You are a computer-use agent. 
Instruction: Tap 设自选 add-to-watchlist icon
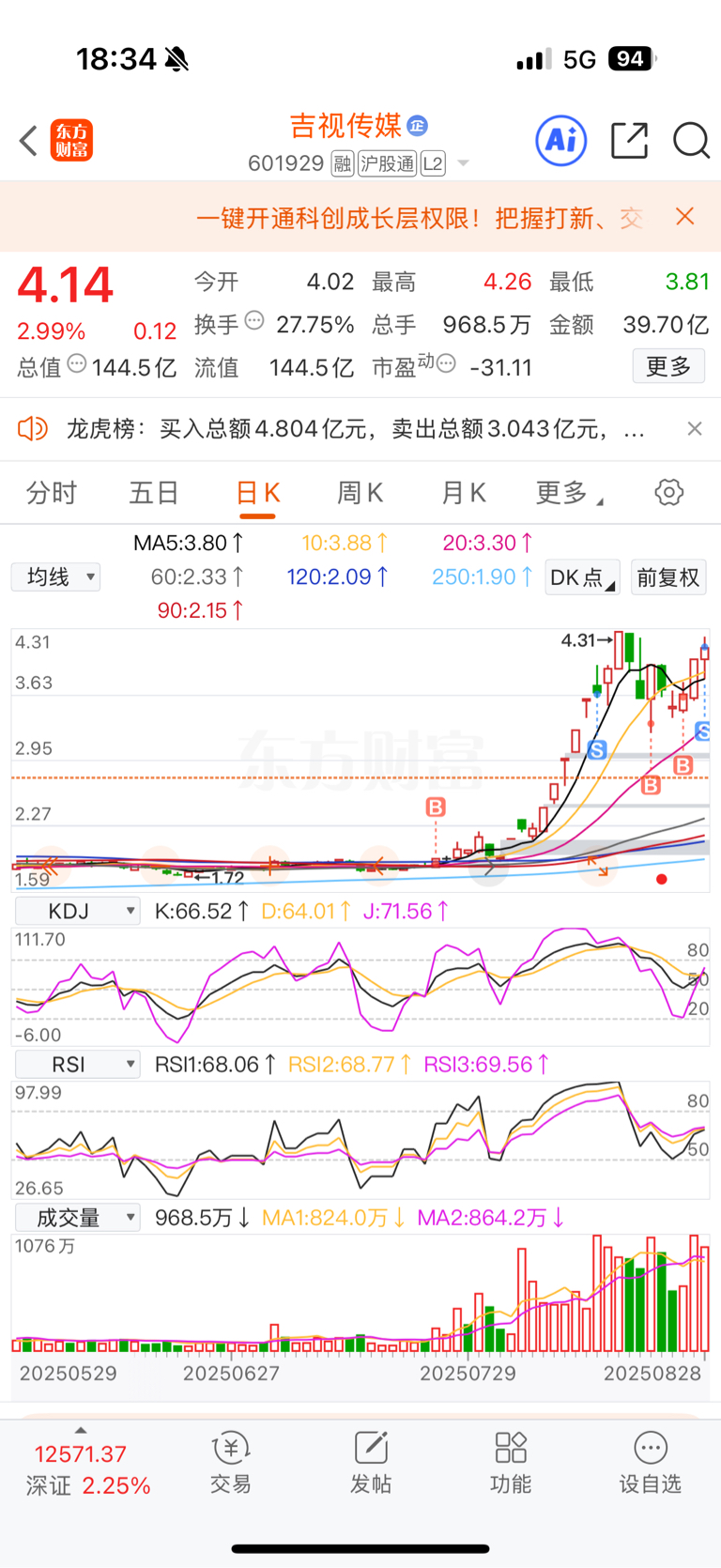coord(651,1462)
